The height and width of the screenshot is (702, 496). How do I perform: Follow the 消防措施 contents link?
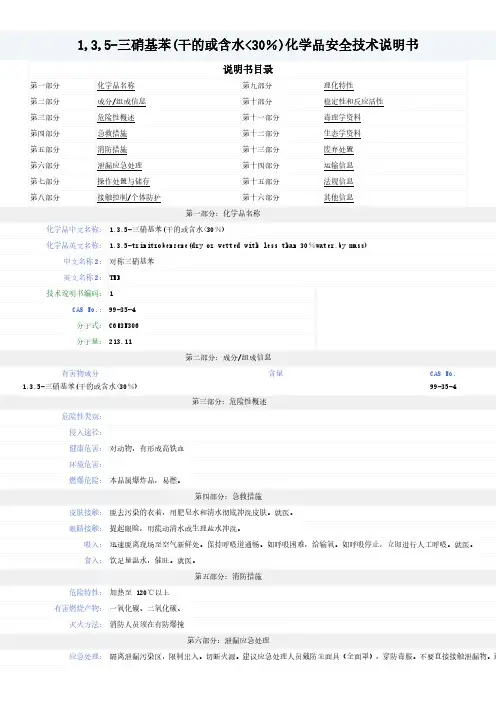click(x=112, y=149)
